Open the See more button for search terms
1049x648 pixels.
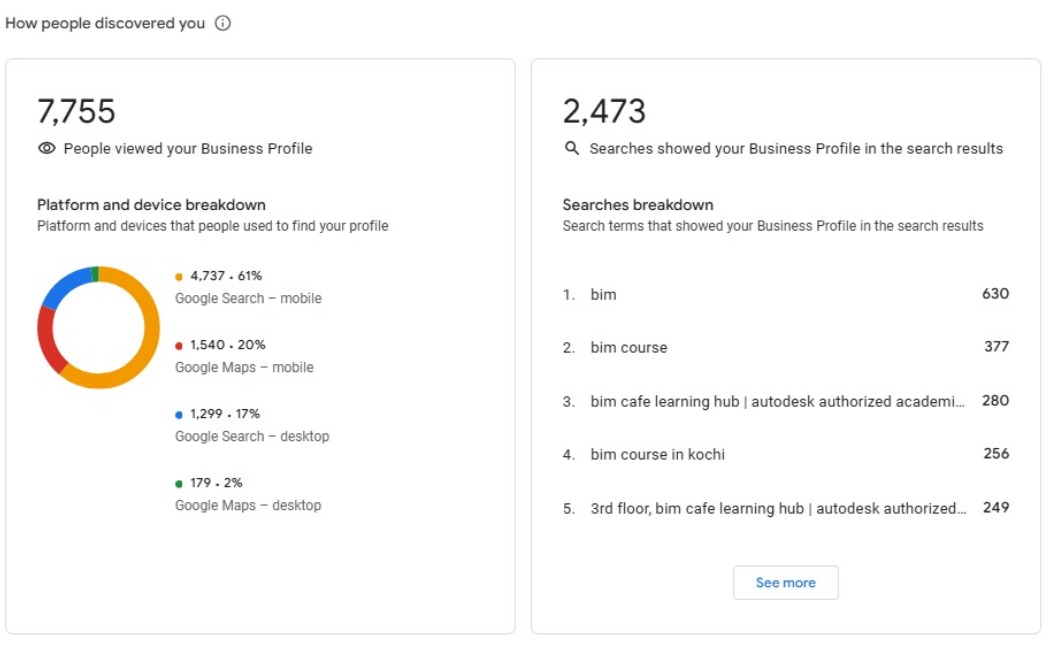click(786, 582)
